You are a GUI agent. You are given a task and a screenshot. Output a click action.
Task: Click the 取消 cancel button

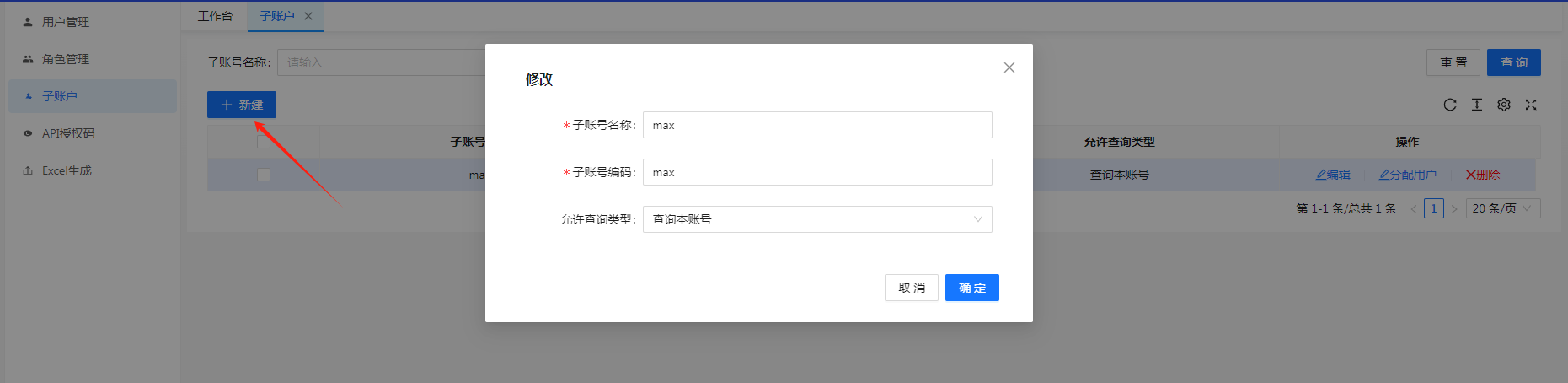pyautogui.click(x=911, y=288)
